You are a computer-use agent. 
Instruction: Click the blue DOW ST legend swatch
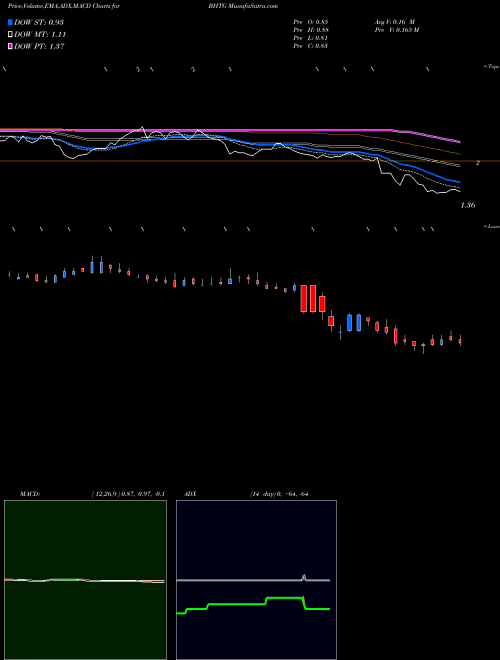[x=11, y=22]
